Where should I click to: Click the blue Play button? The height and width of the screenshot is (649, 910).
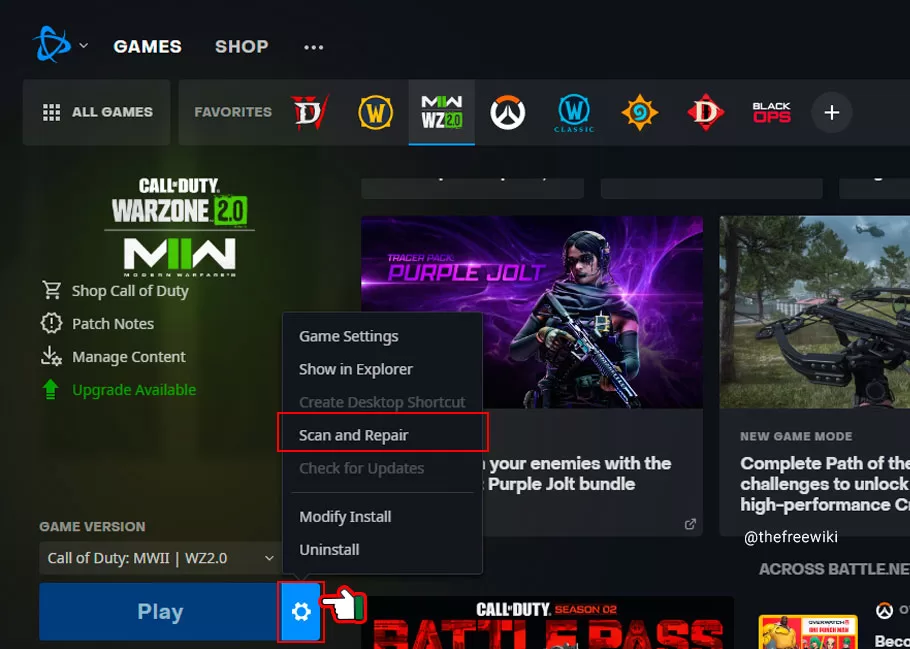pyautogui.click(x=160, y=611)
